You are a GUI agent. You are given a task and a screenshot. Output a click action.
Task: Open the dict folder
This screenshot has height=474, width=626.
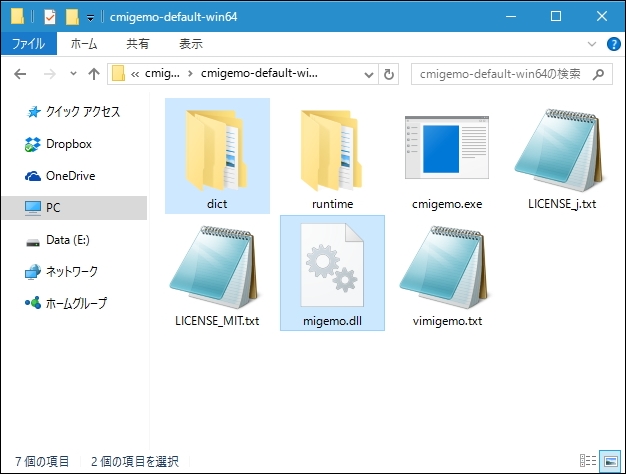click(217, 156)
